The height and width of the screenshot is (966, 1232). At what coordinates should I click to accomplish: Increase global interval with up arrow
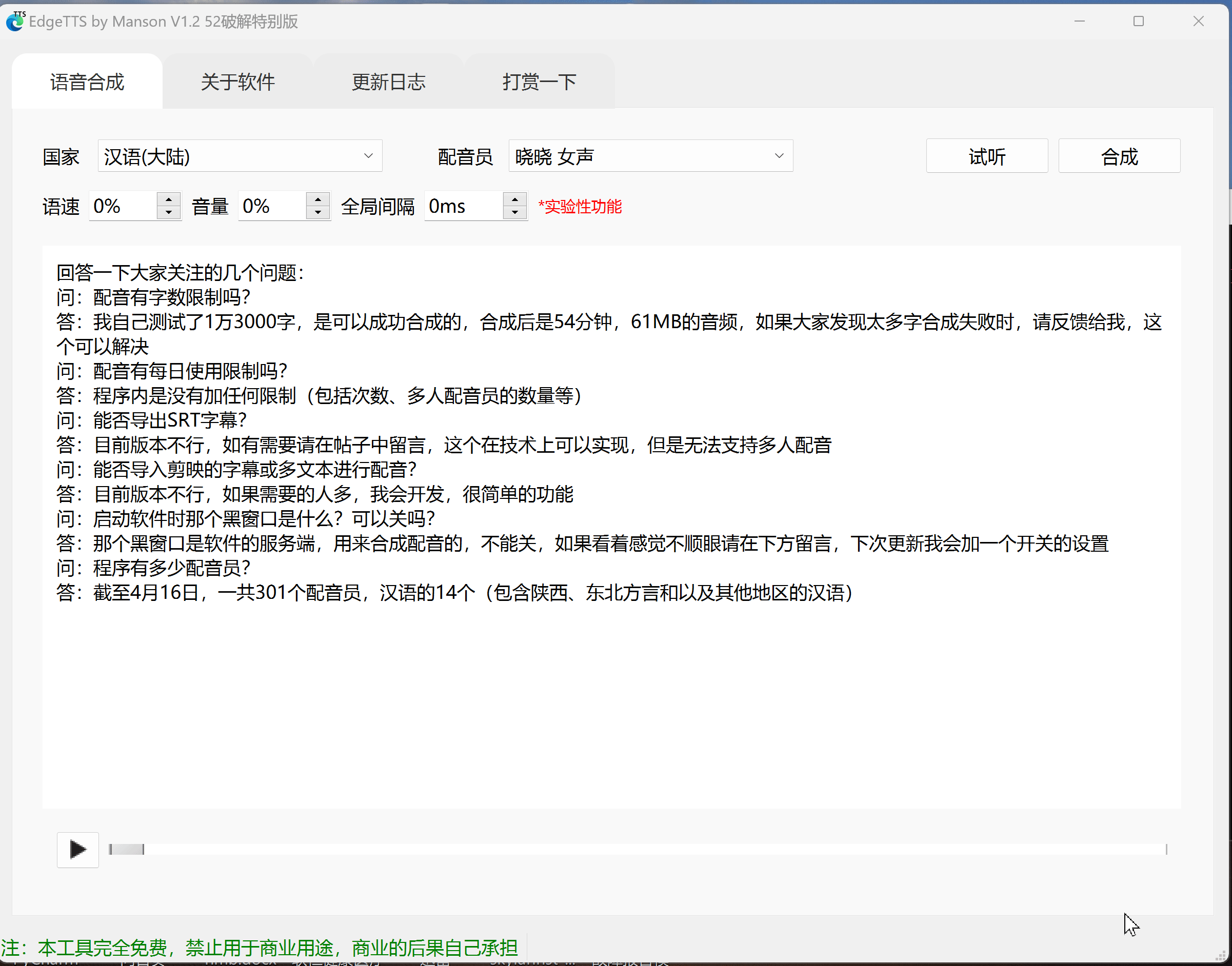(515, 199)
